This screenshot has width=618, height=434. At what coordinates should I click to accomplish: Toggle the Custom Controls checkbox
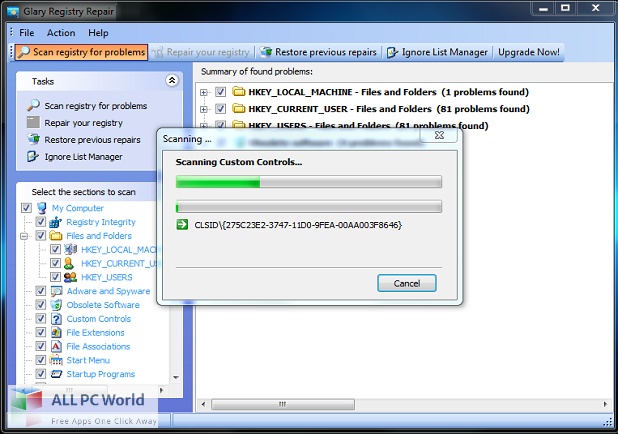41,318
